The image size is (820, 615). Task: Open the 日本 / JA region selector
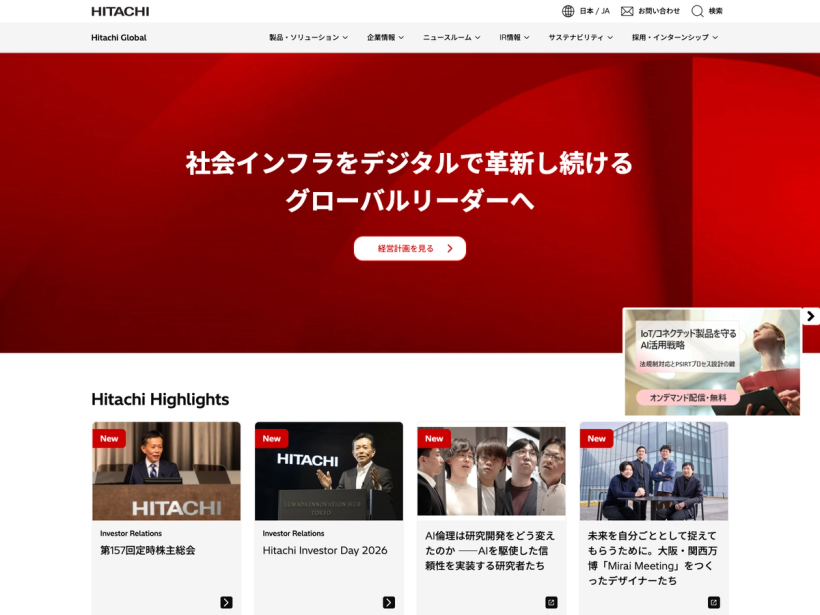[x=595, y=11]
